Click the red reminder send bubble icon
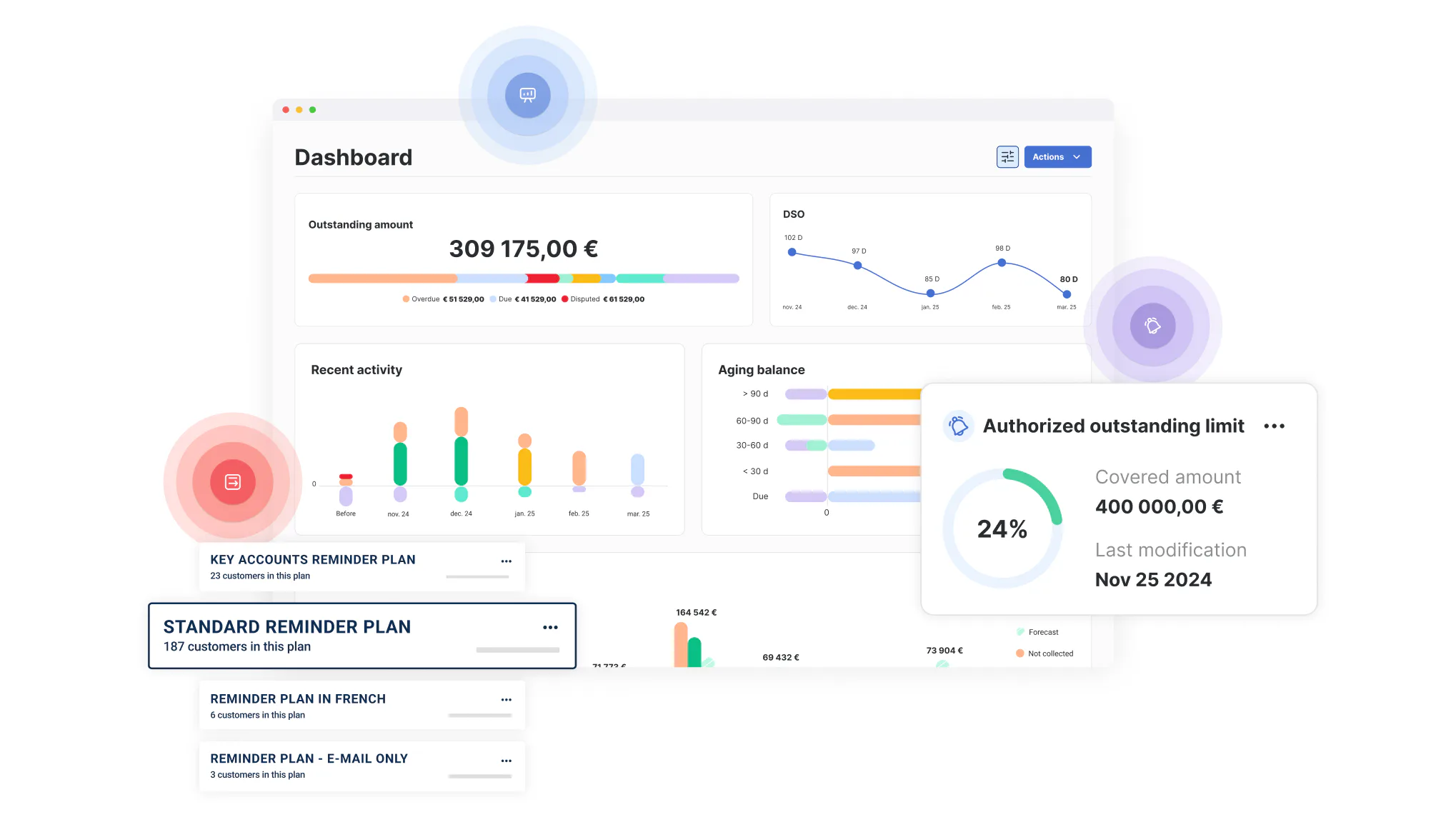The image size is (1456, 817). (231, 482)
